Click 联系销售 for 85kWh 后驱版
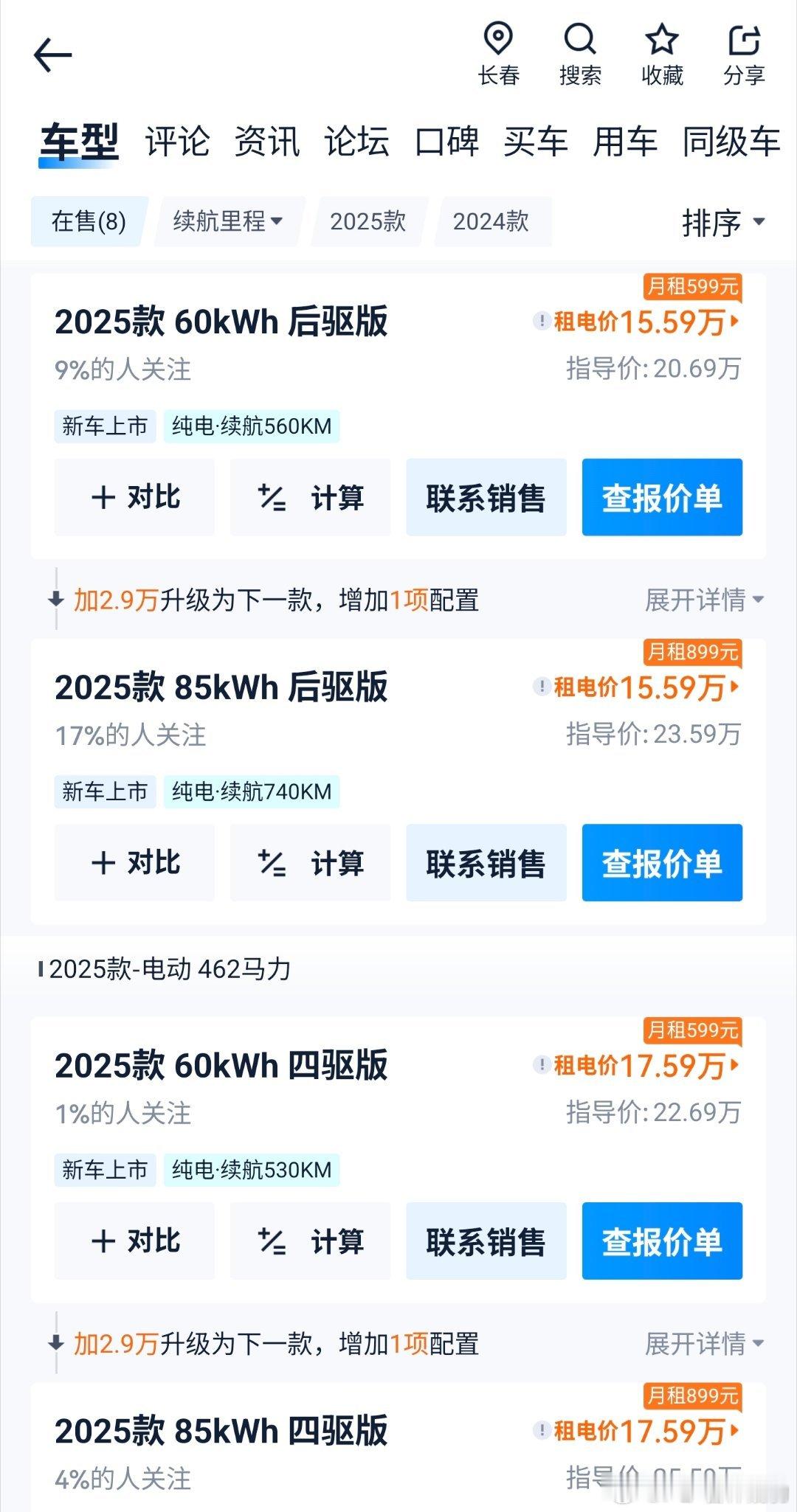 click(486, 863)
